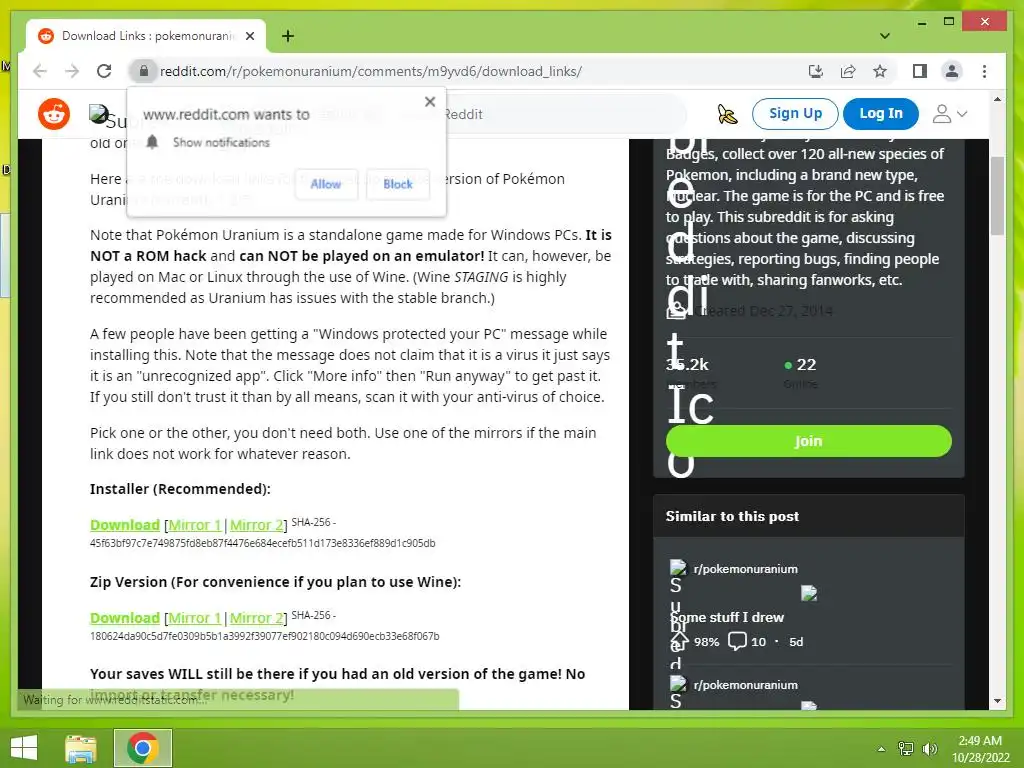
Task: Click the page vertical scrollbar thumb
Action: (997, 196)
